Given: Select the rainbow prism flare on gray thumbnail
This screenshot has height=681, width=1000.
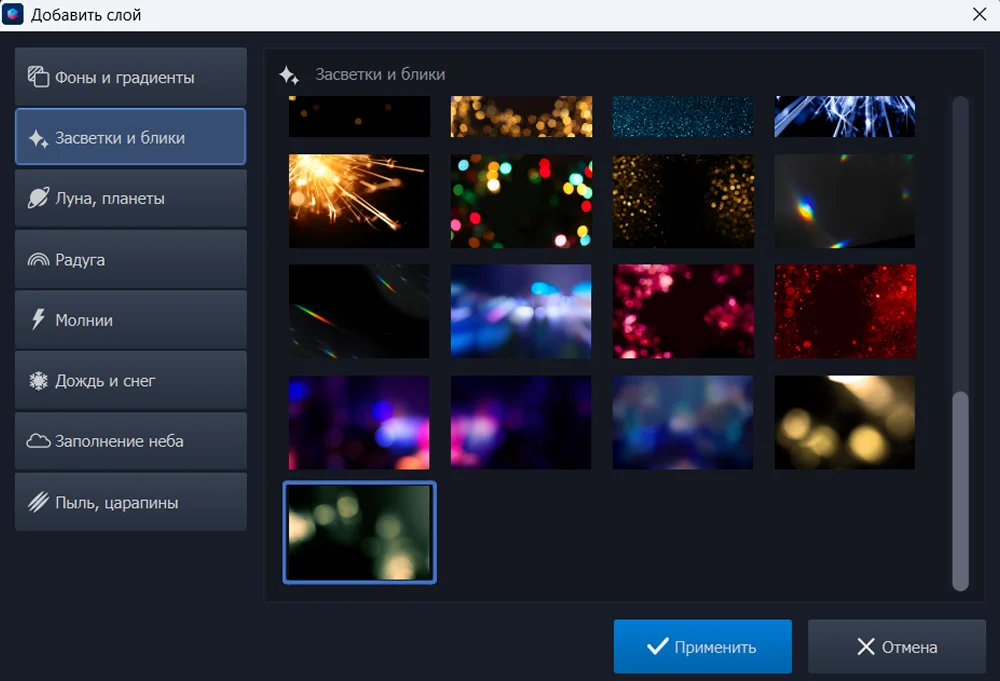Looking at the screenshot, I should pyautogui.click(x=845, y=201).
